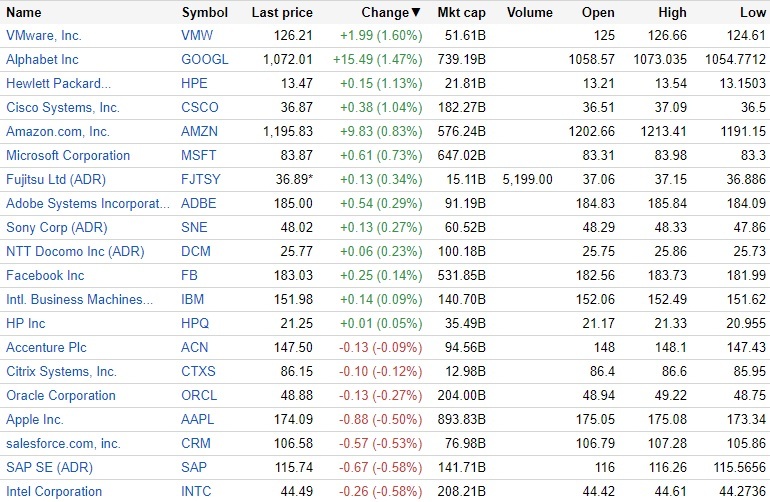Sort by Symbol column header
This screenshot has height=502, width=770.
[x=204, y=13]
